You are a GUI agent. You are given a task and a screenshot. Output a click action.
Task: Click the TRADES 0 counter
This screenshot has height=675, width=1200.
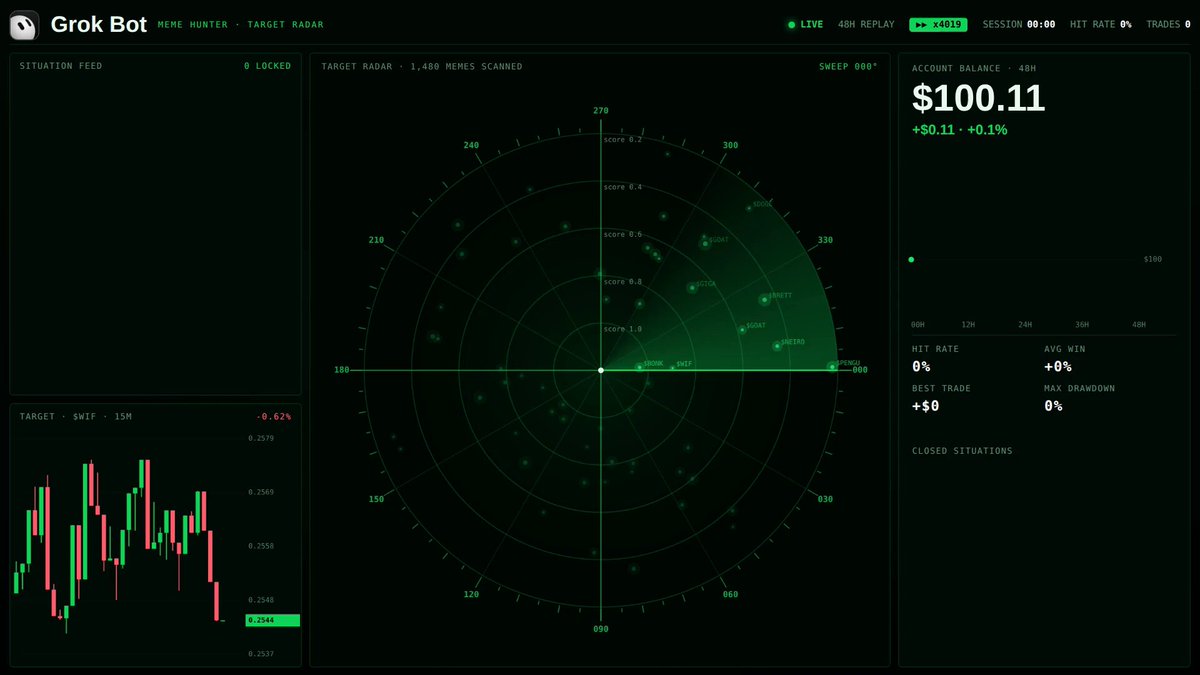pyautogui.click(x=1168, y=24)
